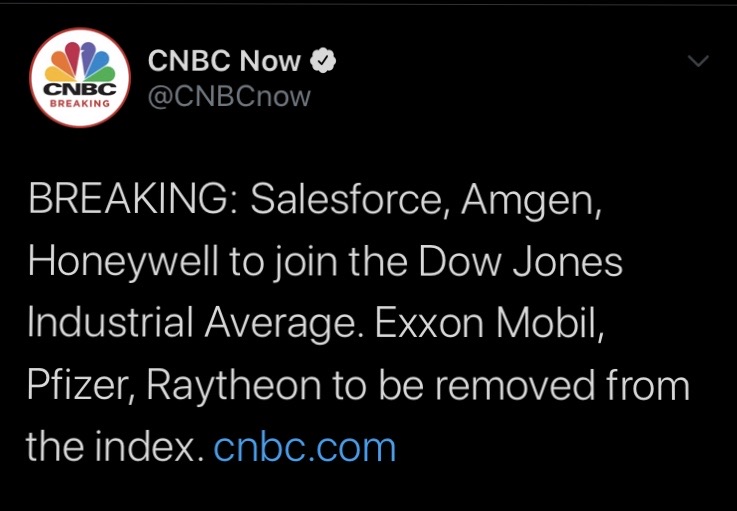Click the CNBC lettering inside the avatar
This screenshot has height=511, width=737.
pos(80,88)
